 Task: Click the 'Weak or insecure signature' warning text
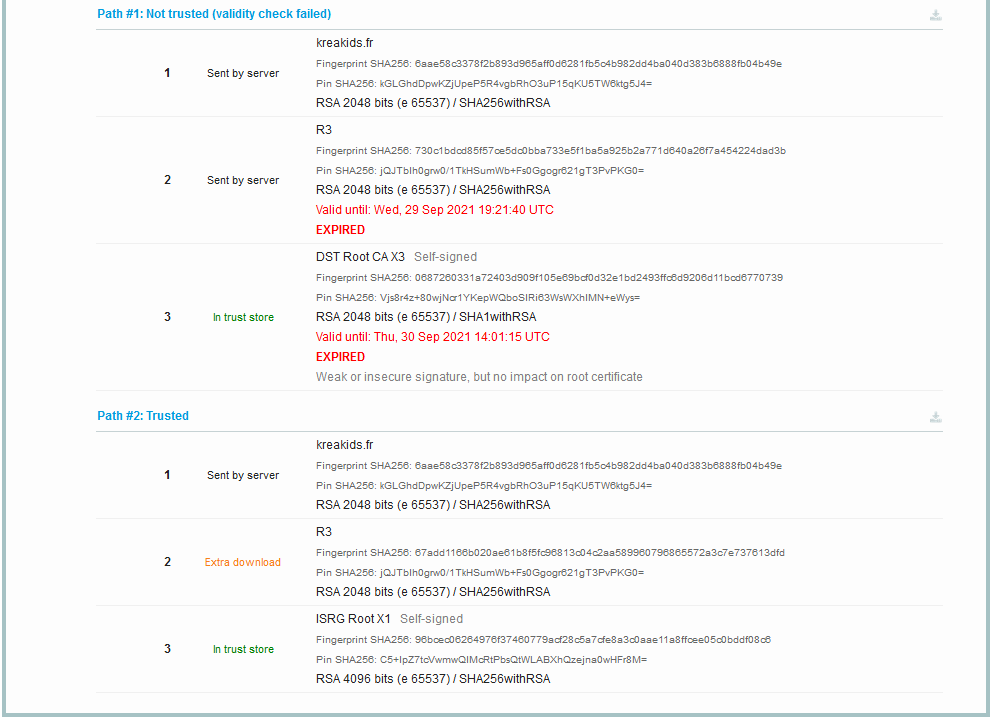pos(479,377)
